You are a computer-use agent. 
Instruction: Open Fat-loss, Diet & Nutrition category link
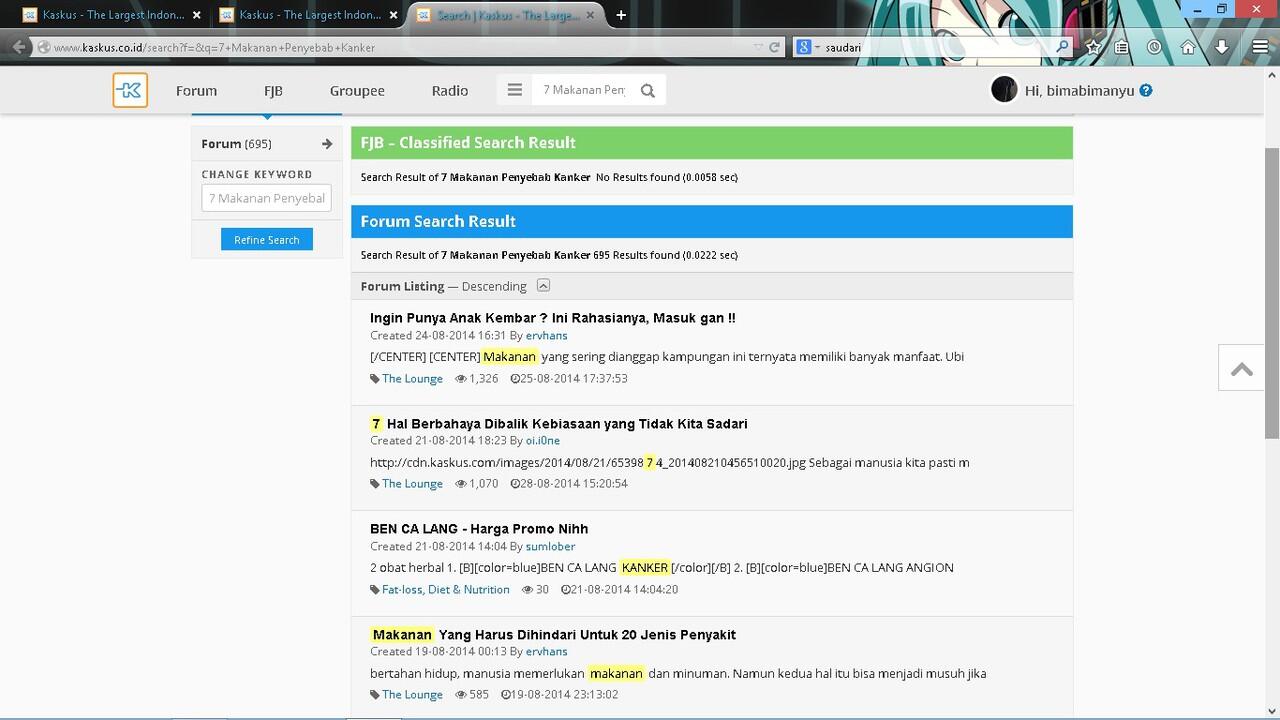point(446,590)
